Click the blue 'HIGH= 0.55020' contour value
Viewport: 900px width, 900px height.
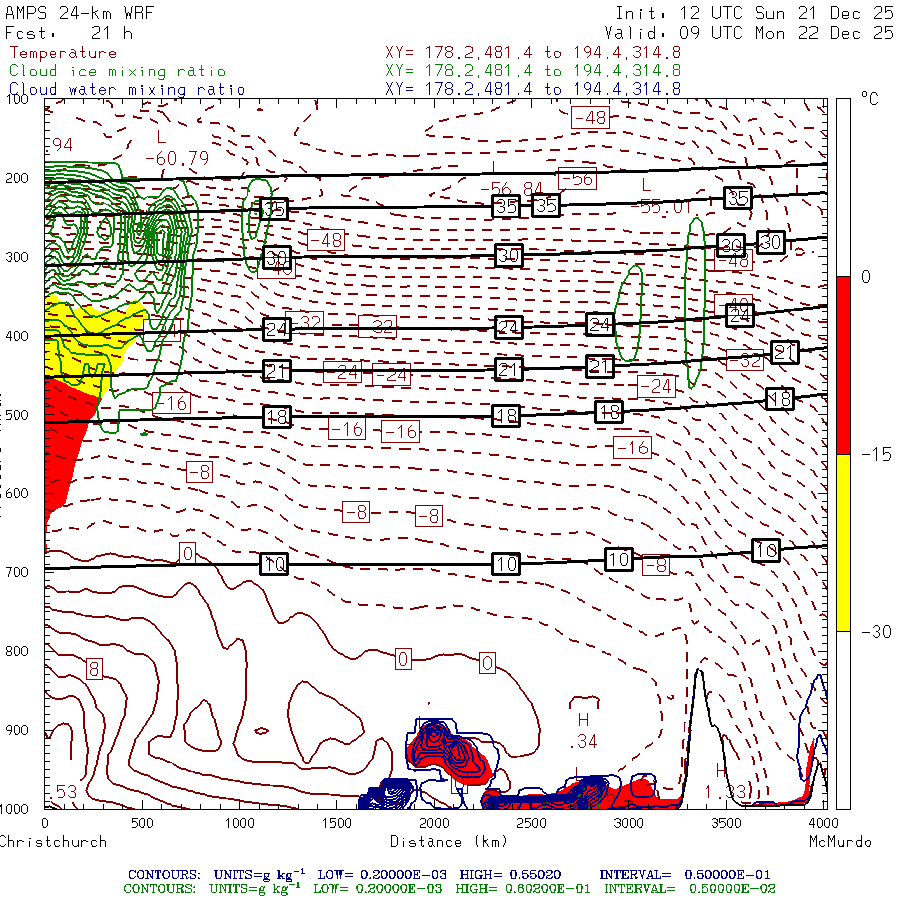[x=510, y=875]
